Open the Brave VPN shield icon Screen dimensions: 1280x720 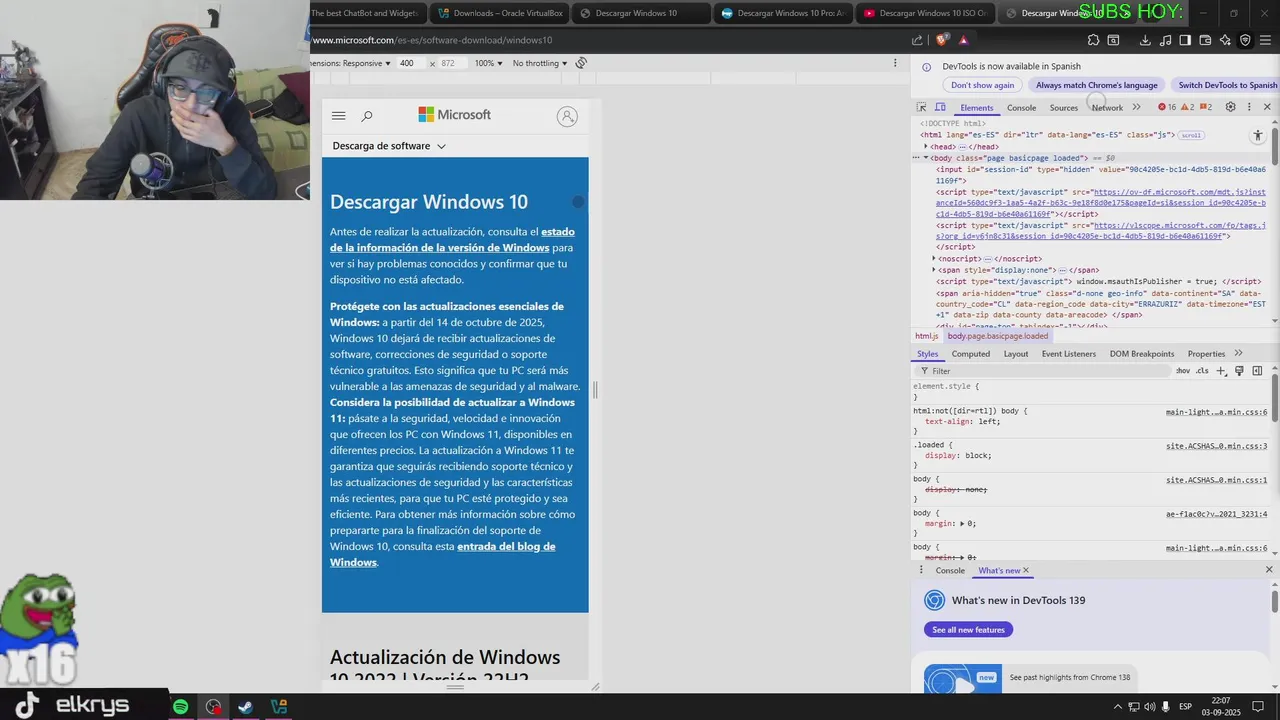point(1245,40)
